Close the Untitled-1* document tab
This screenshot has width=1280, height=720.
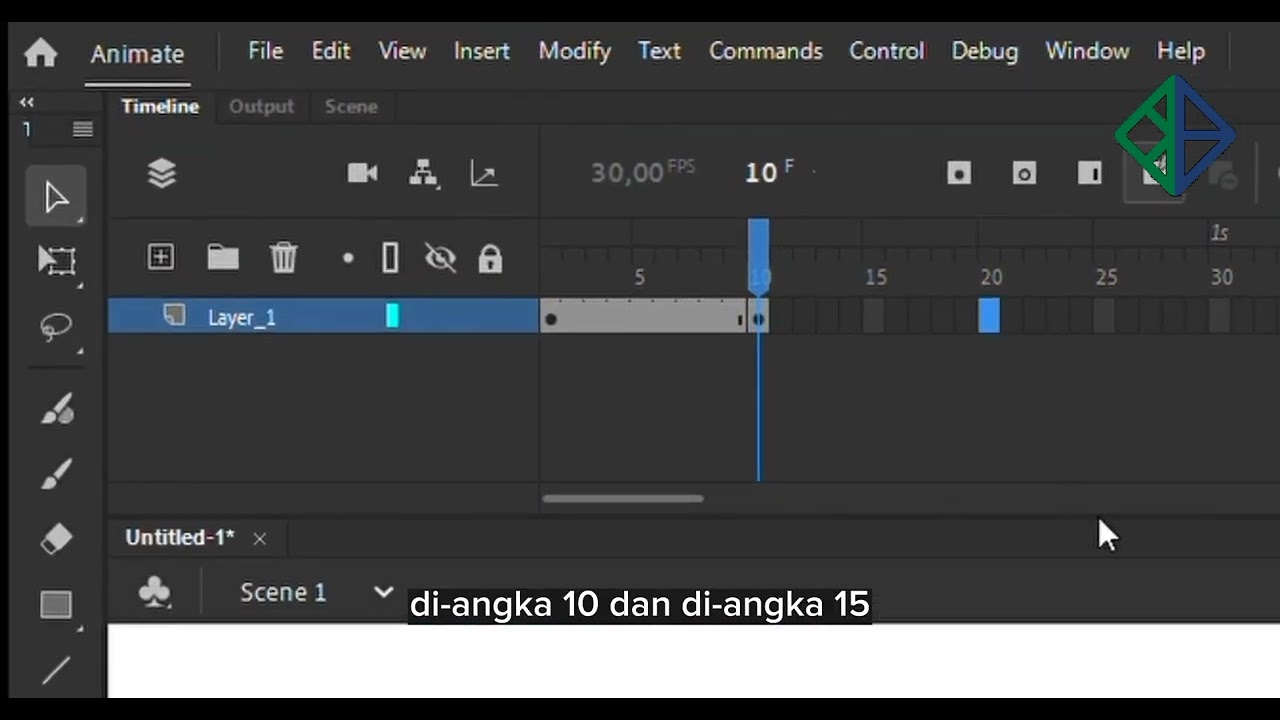(260, 539)
